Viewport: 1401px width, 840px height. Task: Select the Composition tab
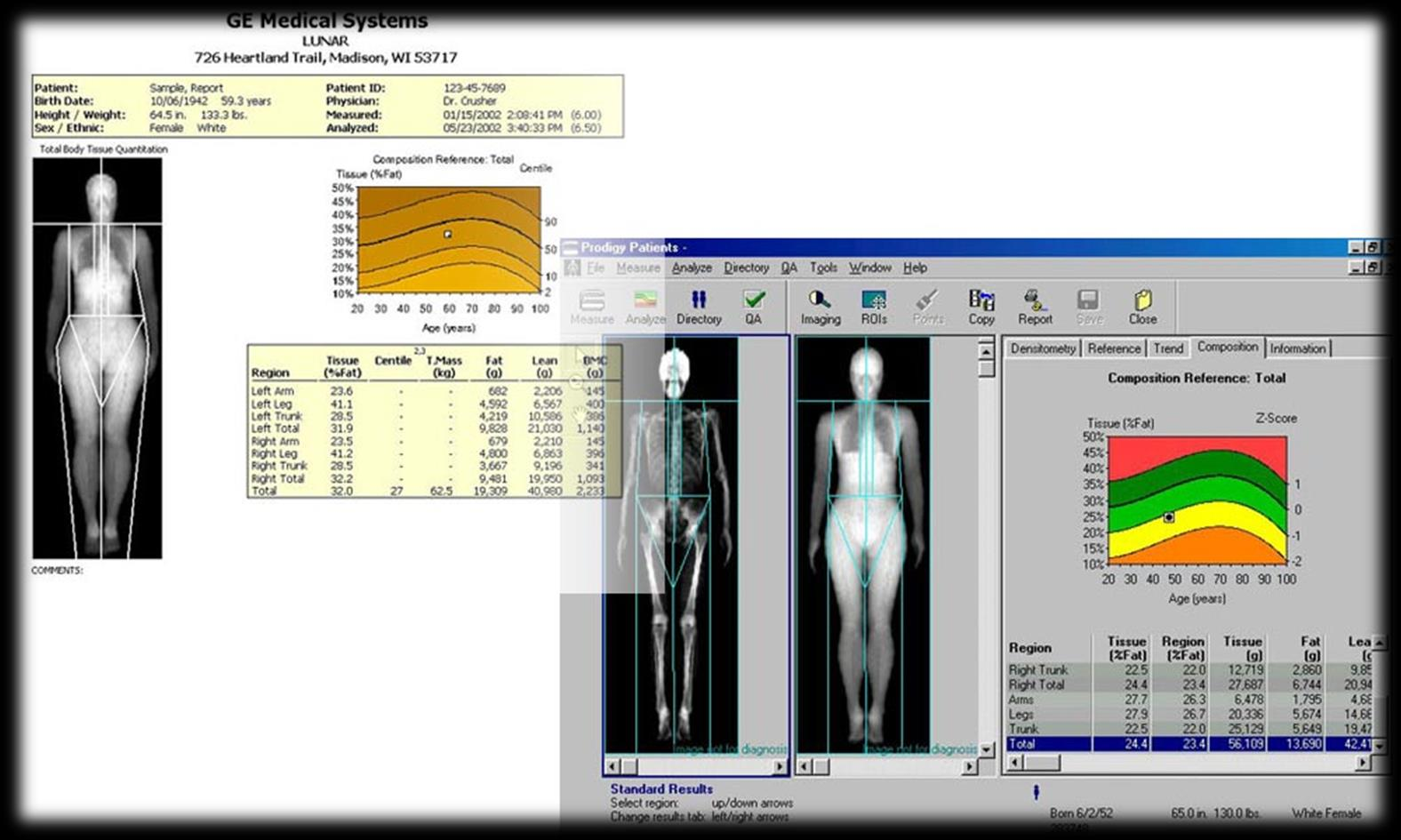pyautogui.click(x=1228, y=347)
